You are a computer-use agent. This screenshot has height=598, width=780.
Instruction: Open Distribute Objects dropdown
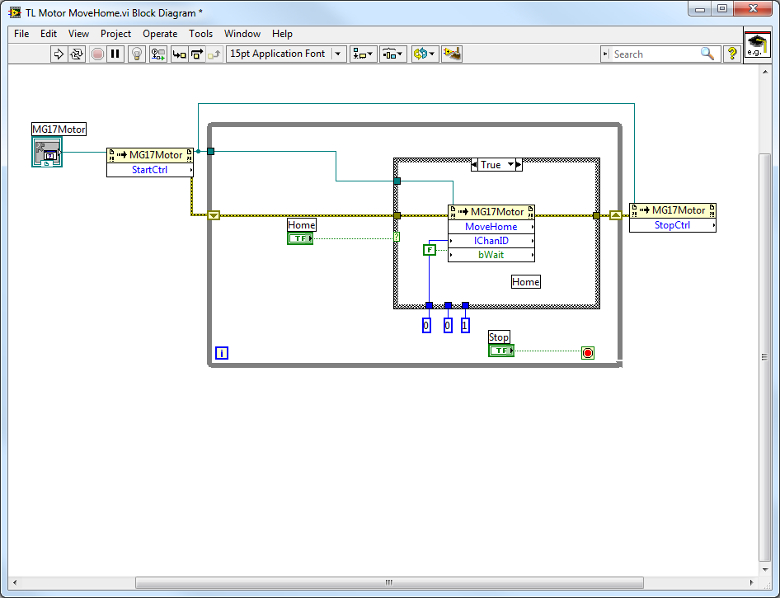(393, 54)
